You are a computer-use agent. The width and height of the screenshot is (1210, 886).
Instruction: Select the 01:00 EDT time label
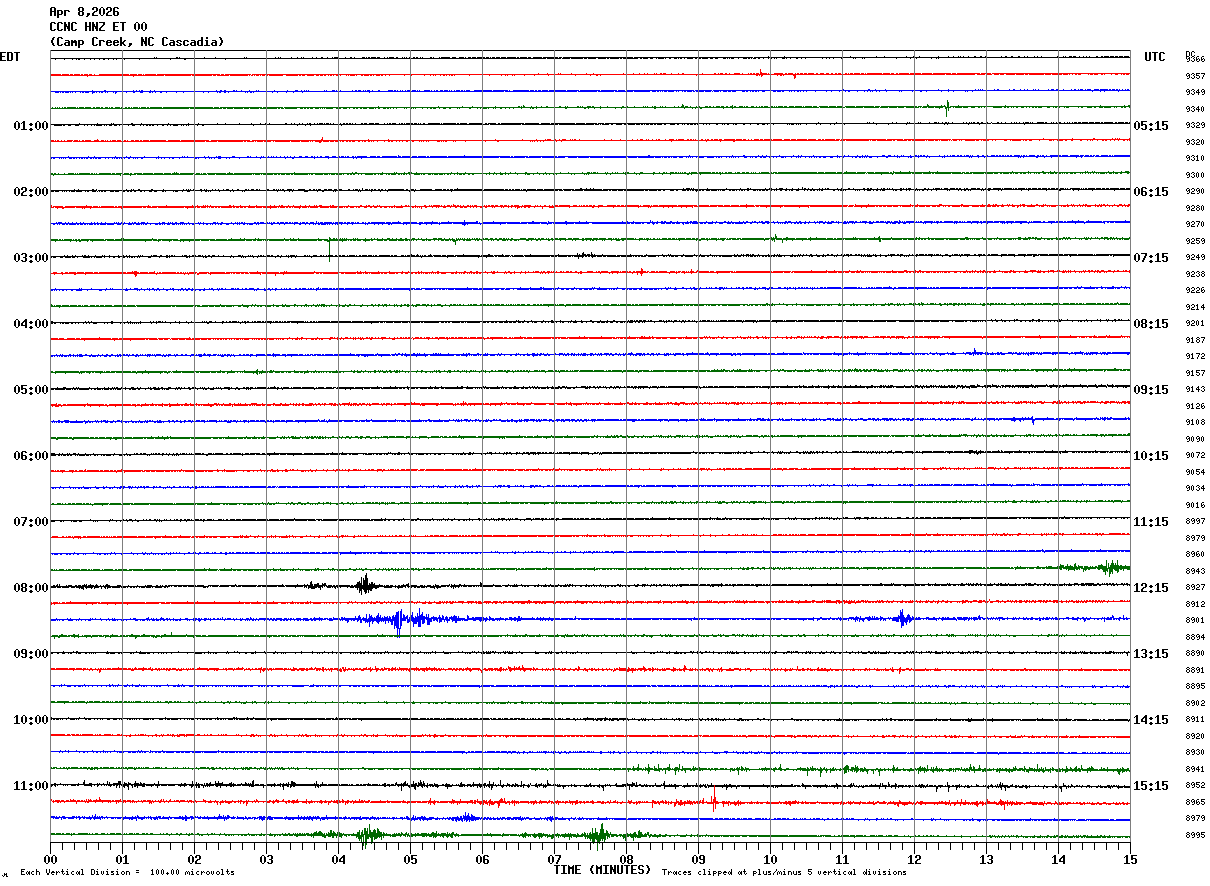31,126
